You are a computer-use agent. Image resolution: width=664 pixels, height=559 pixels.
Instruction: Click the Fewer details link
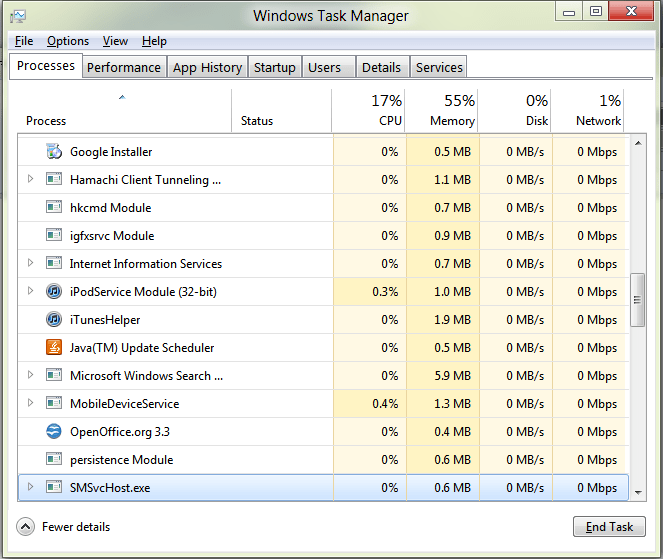(x=76, y=527)
